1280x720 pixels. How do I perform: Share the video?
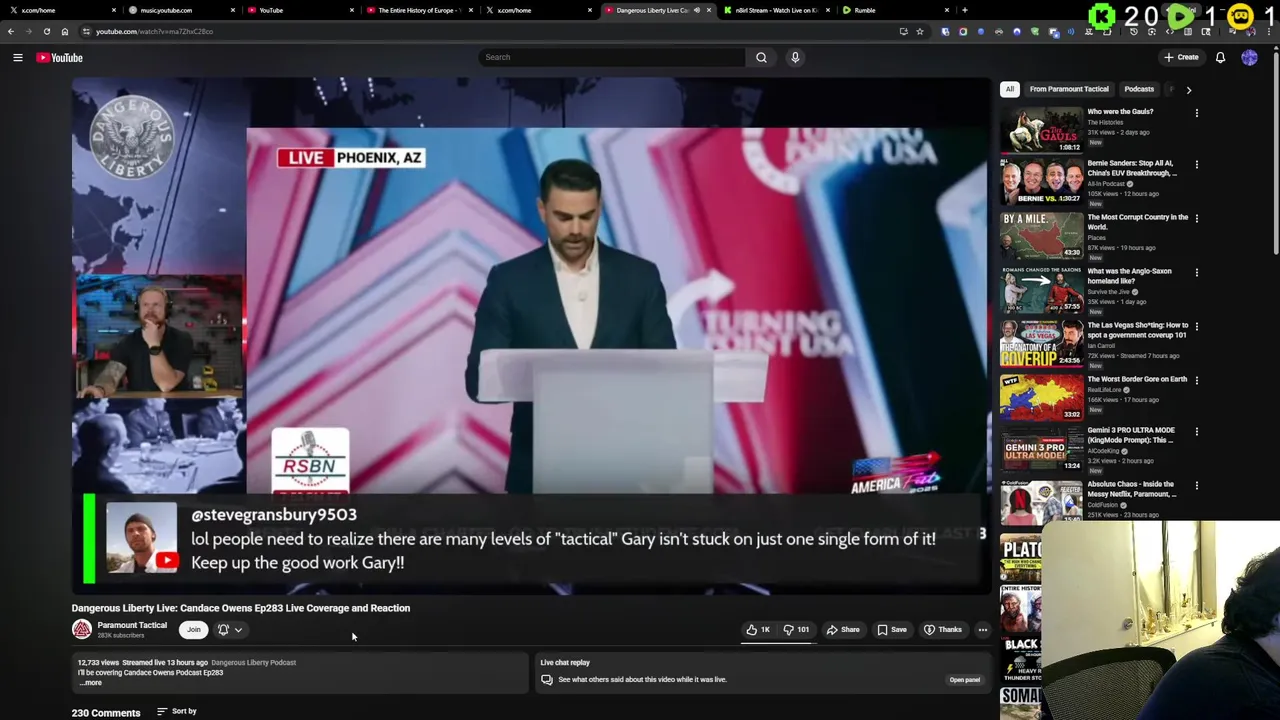[x=843, y=629]
